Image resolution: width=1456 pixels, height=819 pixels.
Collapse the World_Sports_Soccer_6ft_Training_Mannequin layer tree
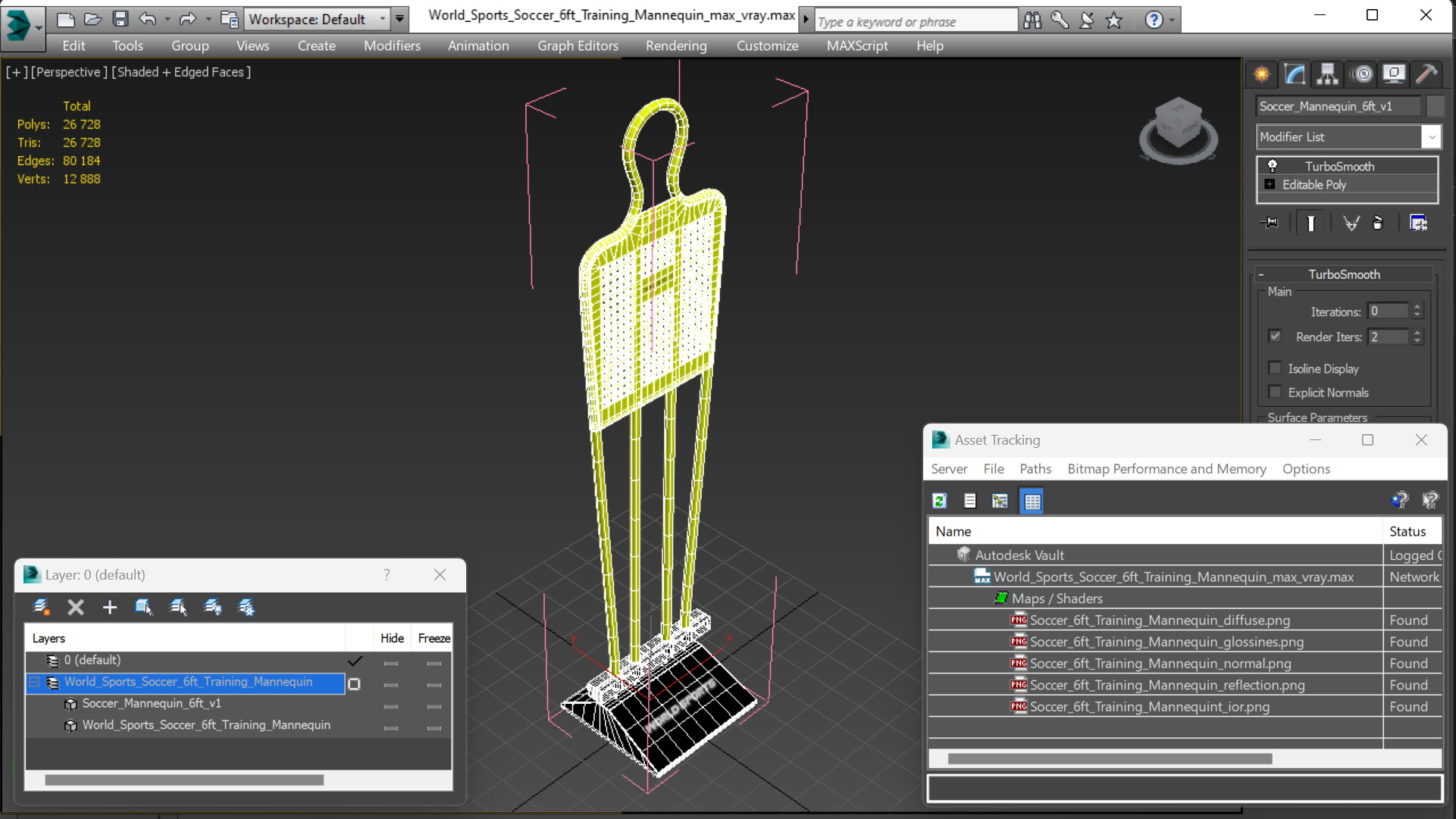point(34,683)
